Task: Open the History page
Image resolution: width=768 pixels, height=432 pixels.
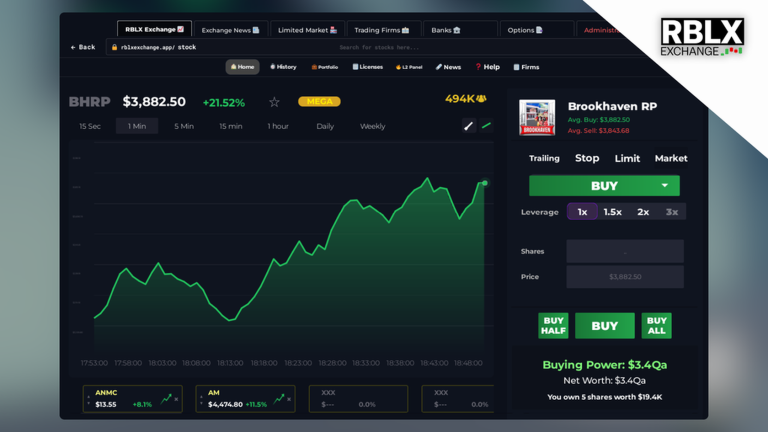Action: coord(283,67)
